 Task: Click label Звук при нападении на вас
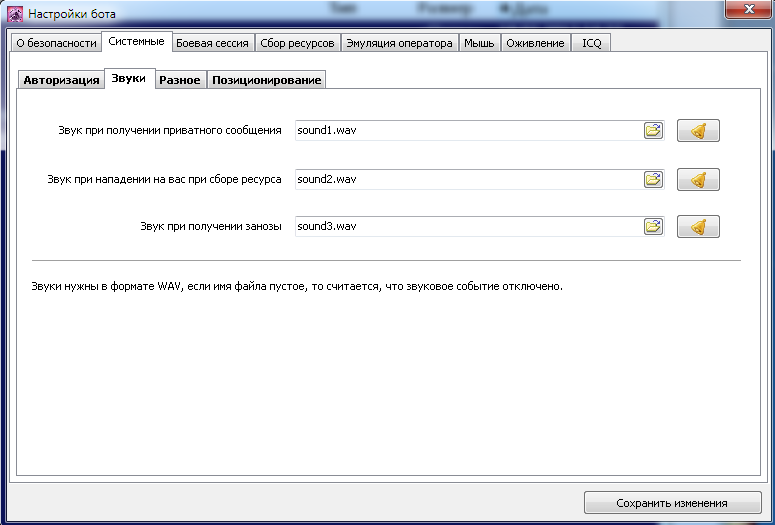pyautogui.click(x=164, y=179)
